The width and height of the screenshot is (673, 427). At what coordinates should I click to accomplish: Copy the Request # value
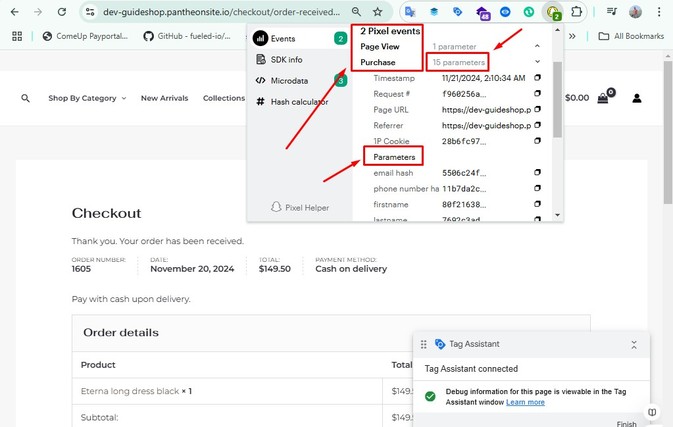(537, 94)
